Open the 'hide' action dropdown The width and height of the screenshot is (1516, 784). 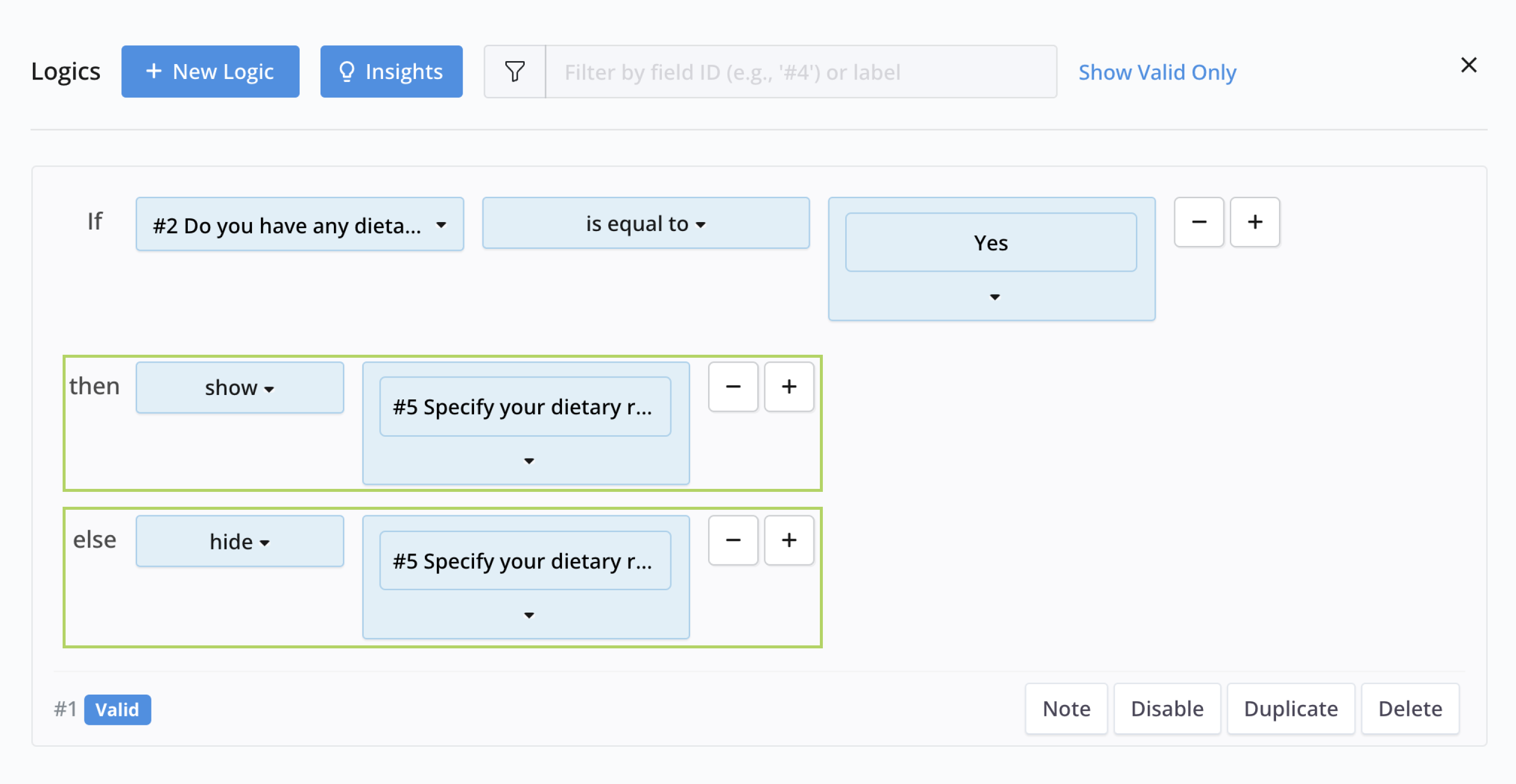tap(239, 542)
